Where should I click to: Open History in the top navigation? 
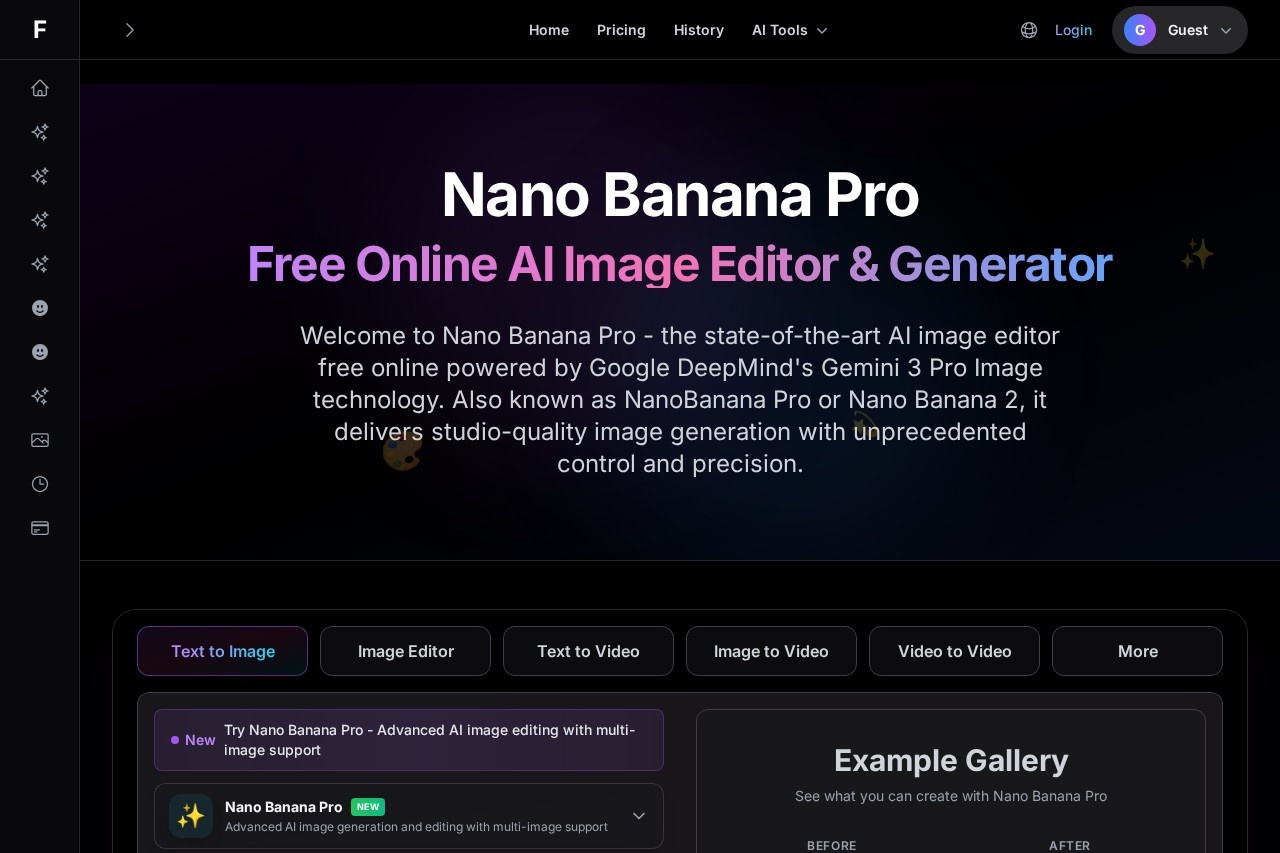[x=699, y=30]
